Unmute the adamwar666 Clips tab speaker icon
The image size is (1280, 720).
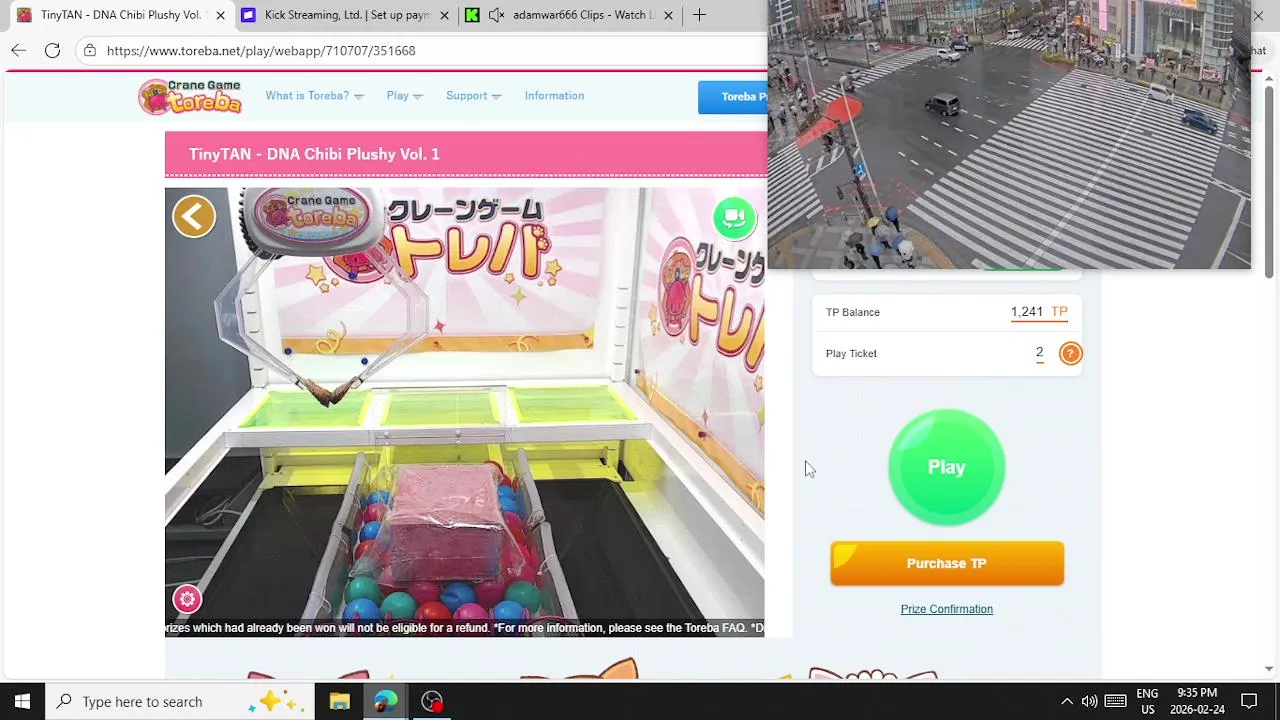(496, 15)
